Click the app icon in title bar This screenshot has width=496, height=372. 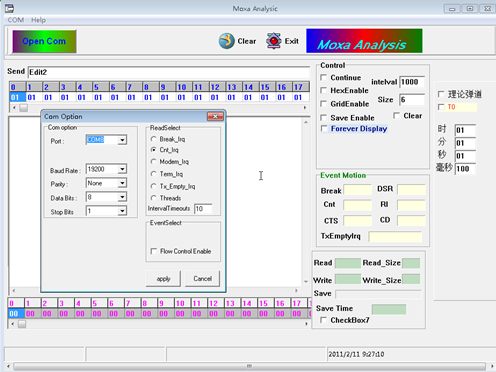[9, 8]
